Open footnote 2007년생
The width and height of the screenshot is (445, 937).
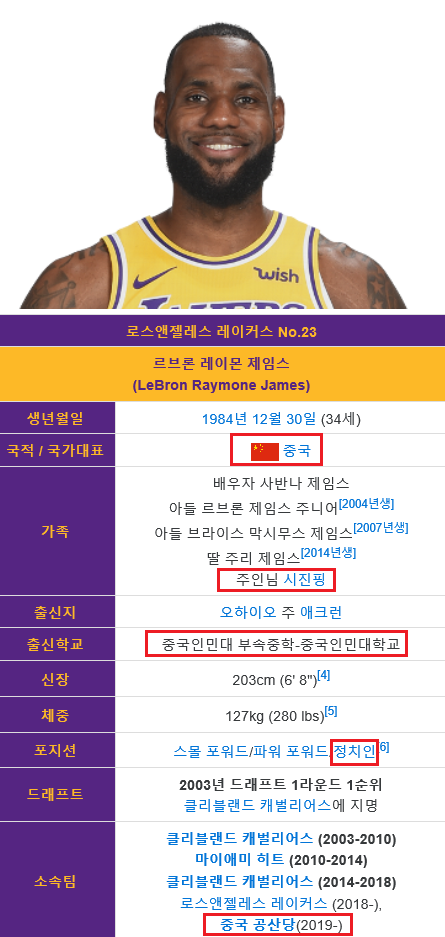click(380, 528)
